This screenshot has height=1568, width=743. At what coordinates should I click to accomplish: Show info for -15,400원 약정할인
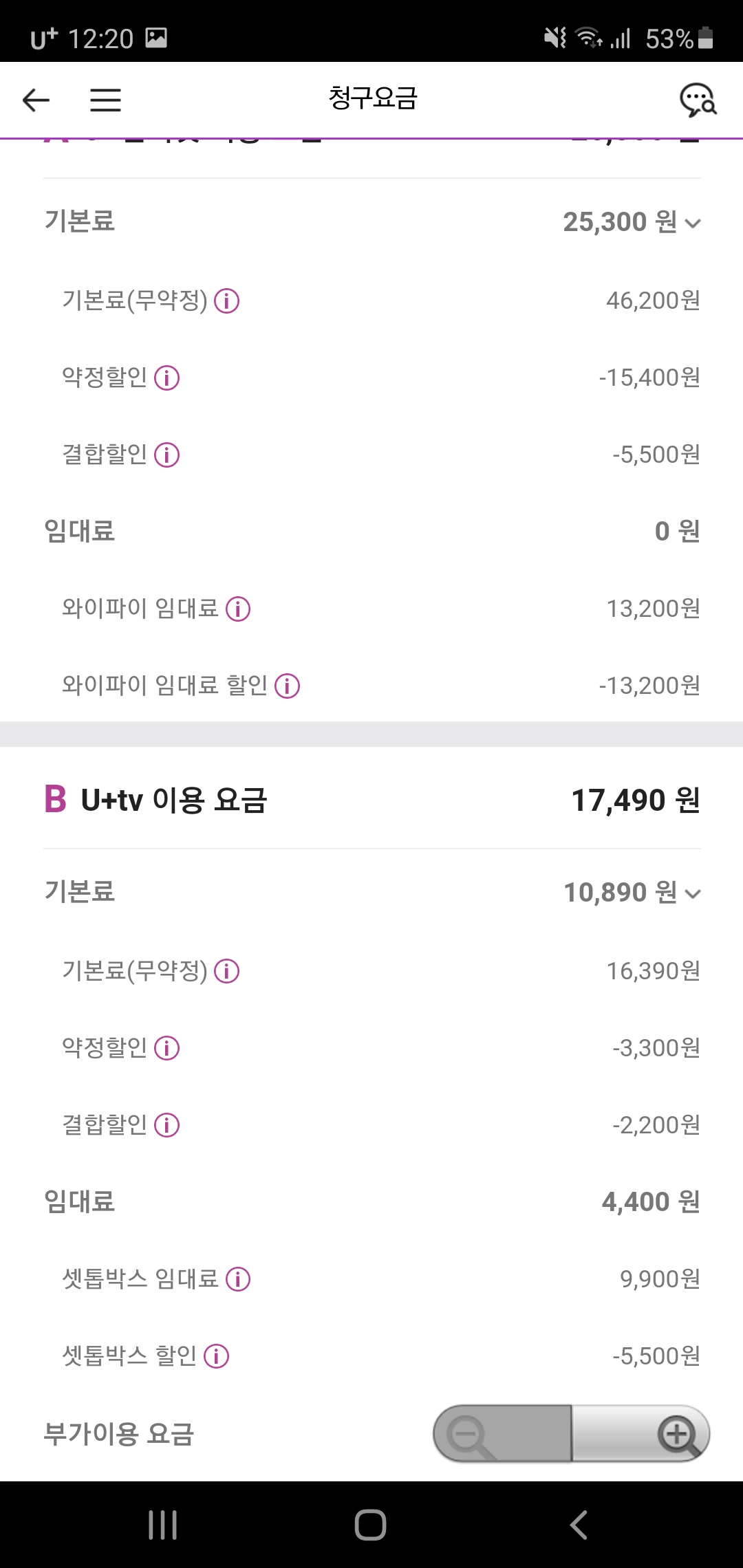[166, 378]
